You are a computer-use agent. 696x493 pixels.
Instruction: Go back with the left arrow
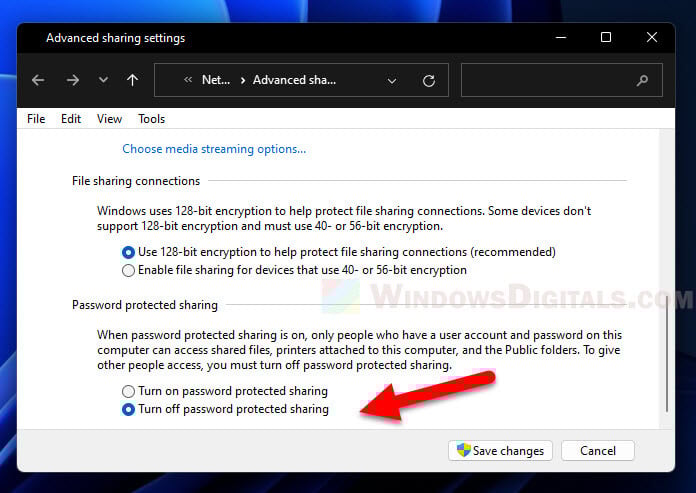[38, 80]
